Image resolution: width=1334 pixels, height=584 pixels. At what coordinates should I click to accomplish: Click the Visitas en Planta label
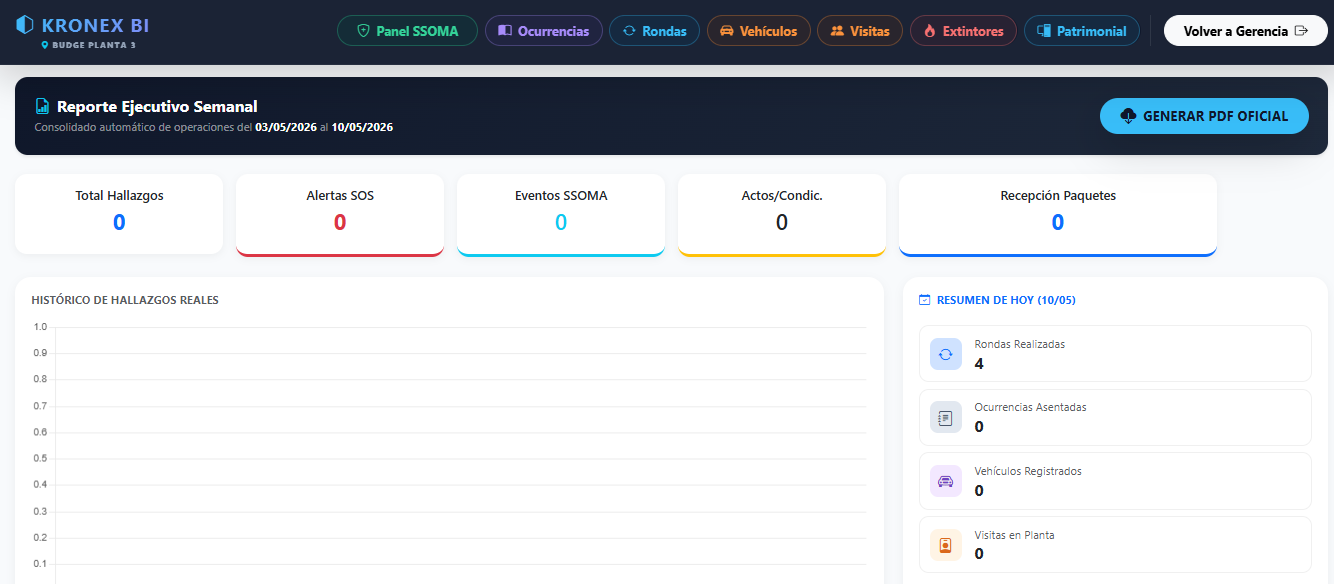tap(1014, 535)
